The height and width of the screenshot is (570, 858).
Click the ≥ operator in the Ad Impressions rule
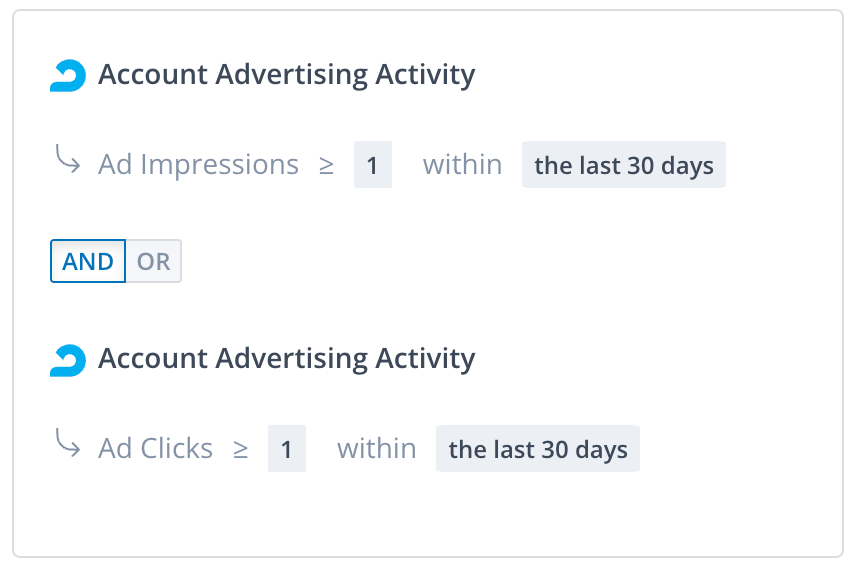pyautogui.click(x=326, y=165)
